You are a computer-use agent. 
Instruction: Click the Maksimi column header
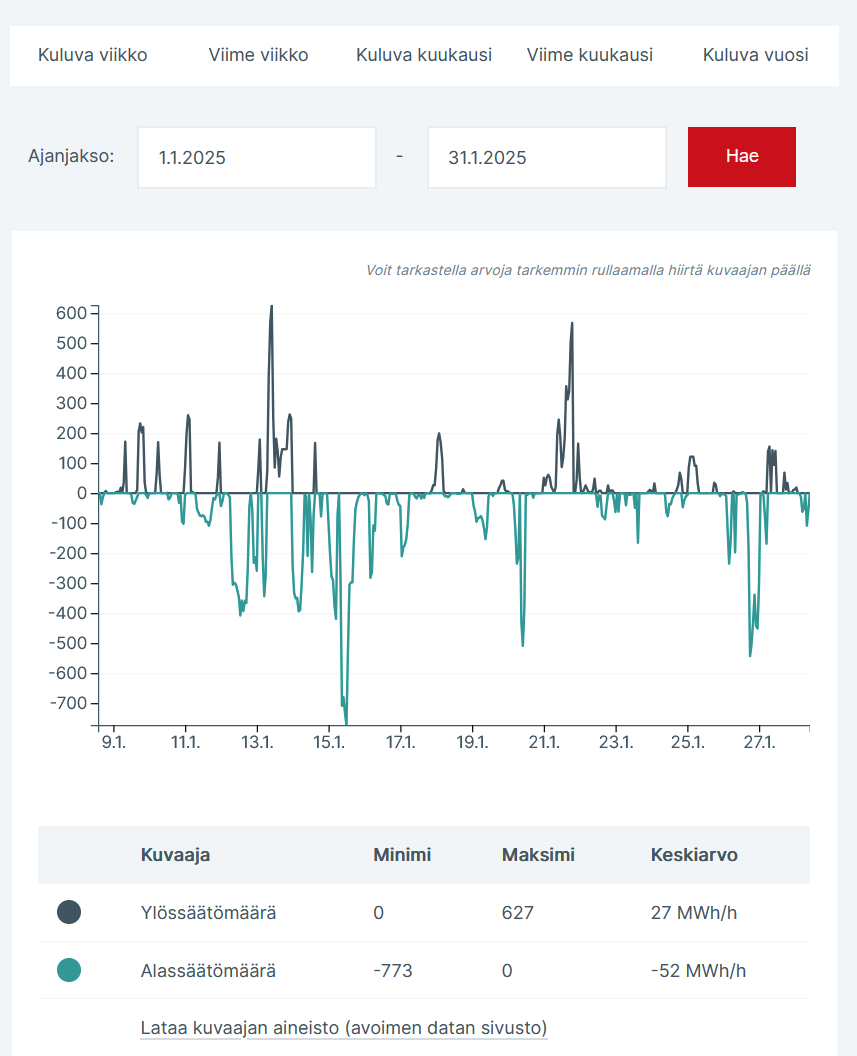tap(538, 855)
